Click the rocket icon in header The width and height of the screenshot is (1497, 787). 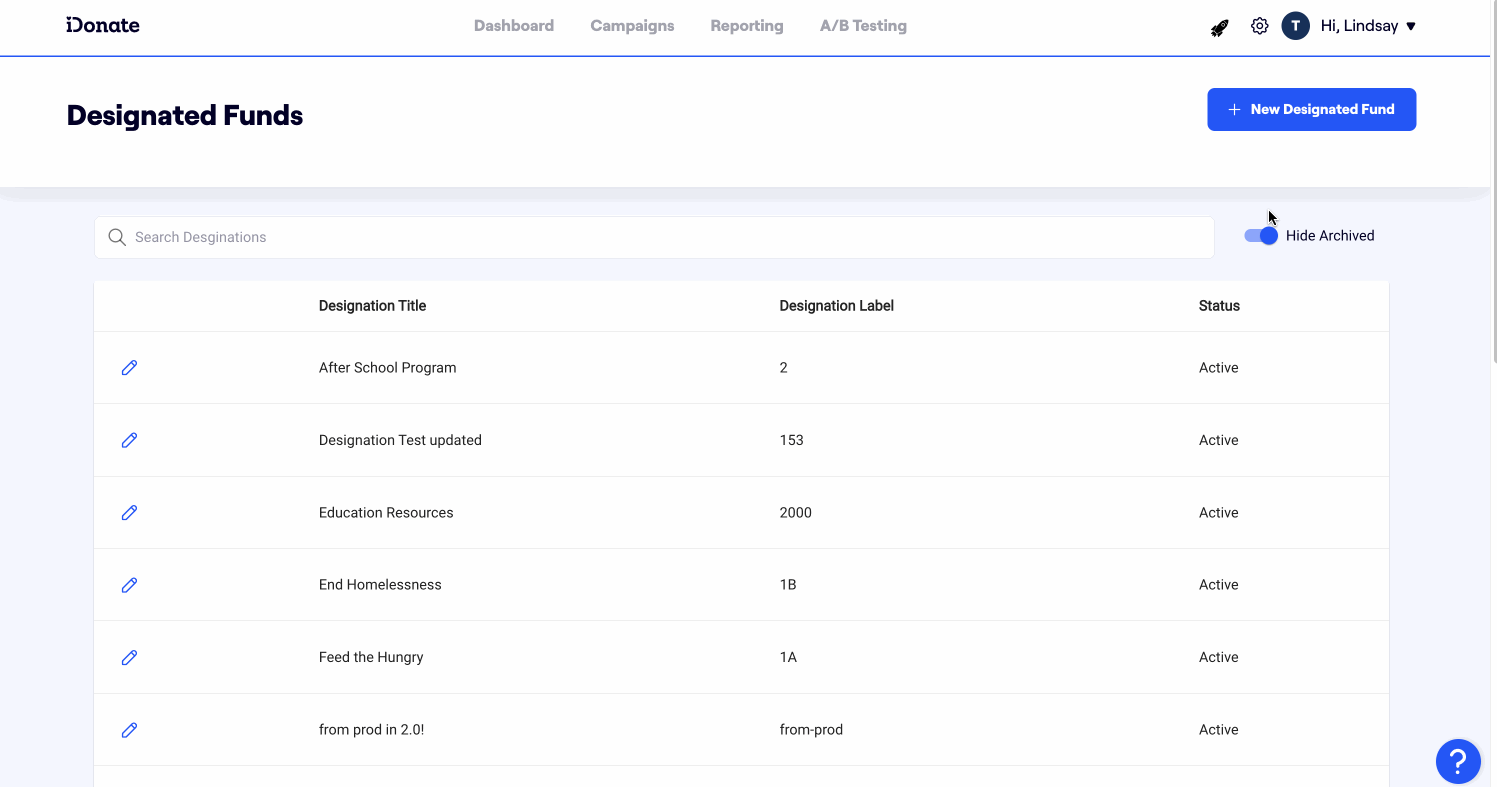pyautogui.click(x=1219, y=27)
